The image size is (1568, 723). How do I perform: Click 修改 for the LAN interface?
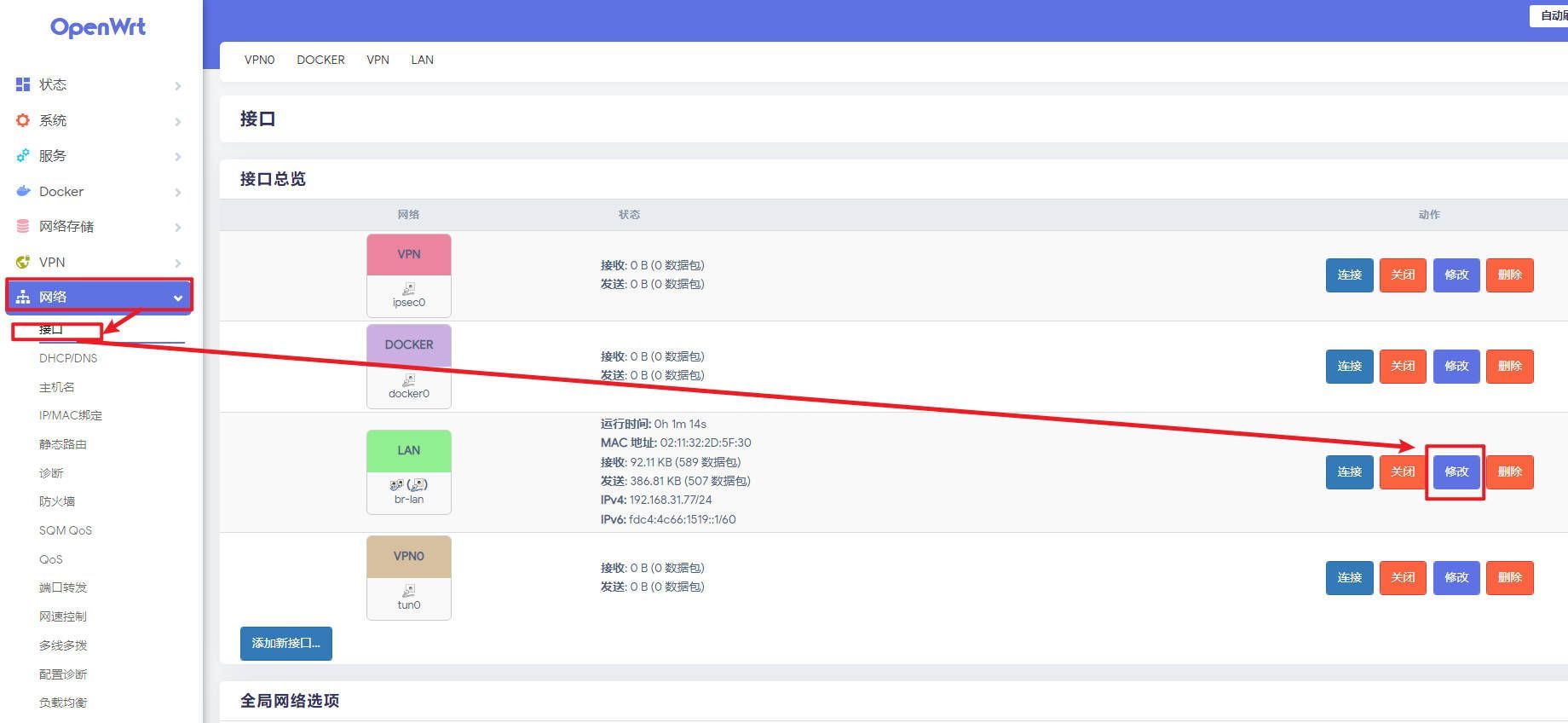tap(1456, 471)
